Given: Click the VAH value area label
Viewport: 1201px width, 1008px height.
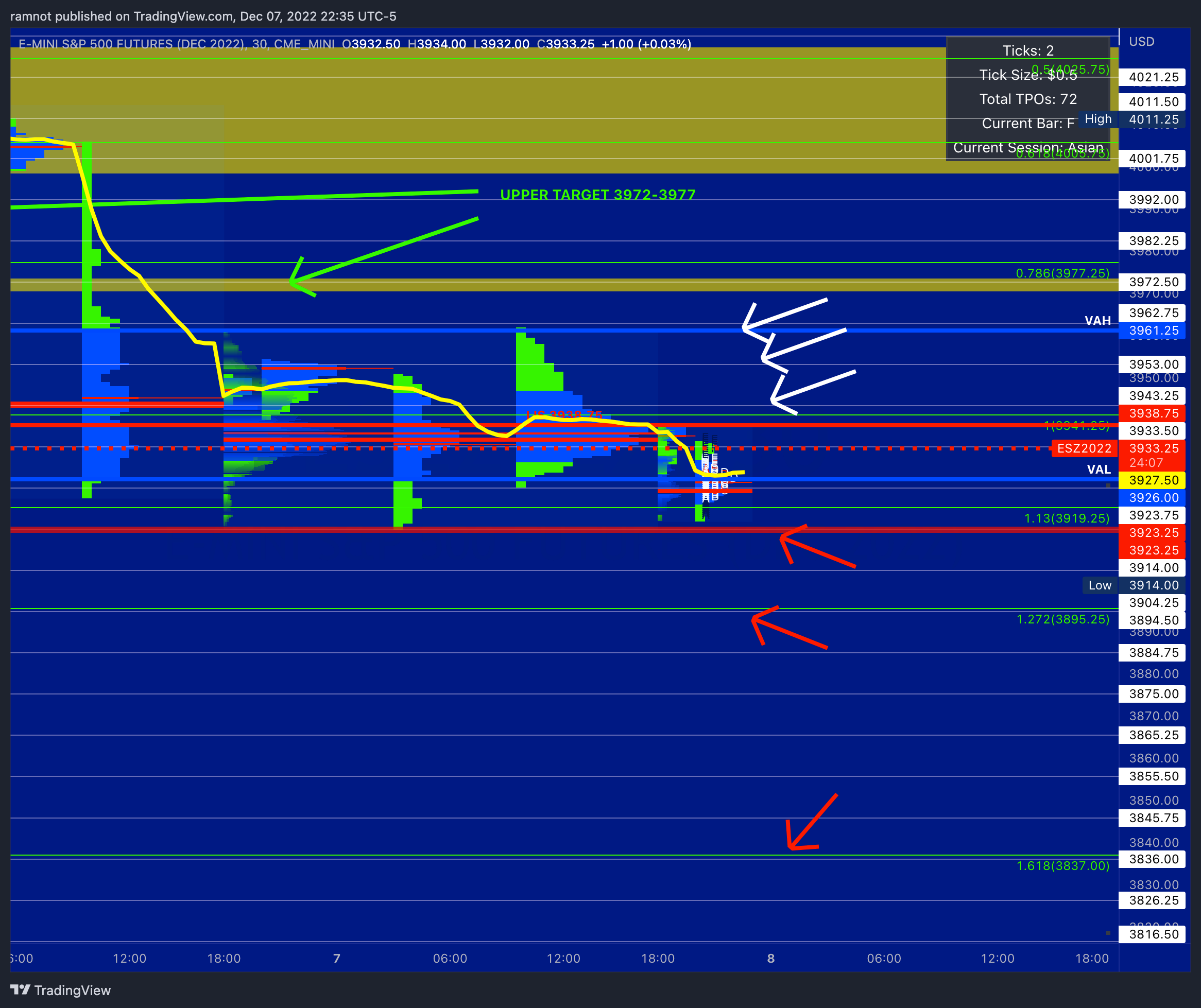Looking at the screenshot, I should click(x=1097, y=320).
